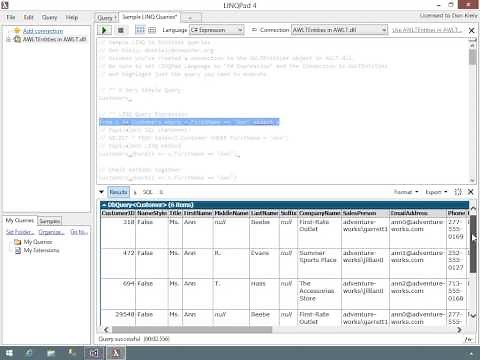Screen dimensions: 480x360
Task: Click the Use AWLTEntities link
Action: pos(427,30)
